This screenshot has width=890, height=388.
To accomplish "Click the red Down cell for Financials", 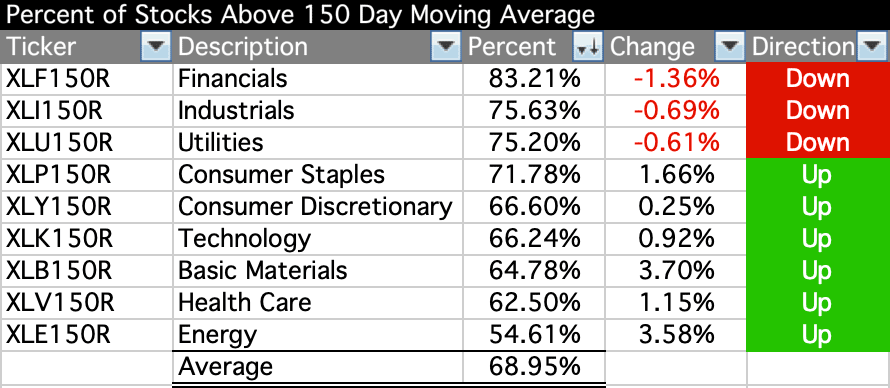I will (x=817, y=79).
